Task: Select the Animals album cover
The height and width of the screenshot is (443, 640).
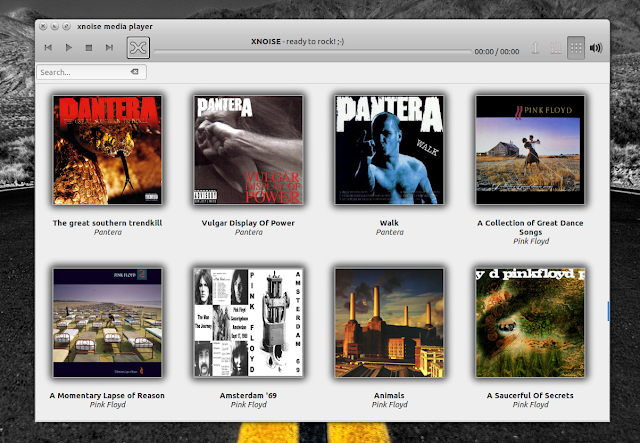Action: click(389, 323)
